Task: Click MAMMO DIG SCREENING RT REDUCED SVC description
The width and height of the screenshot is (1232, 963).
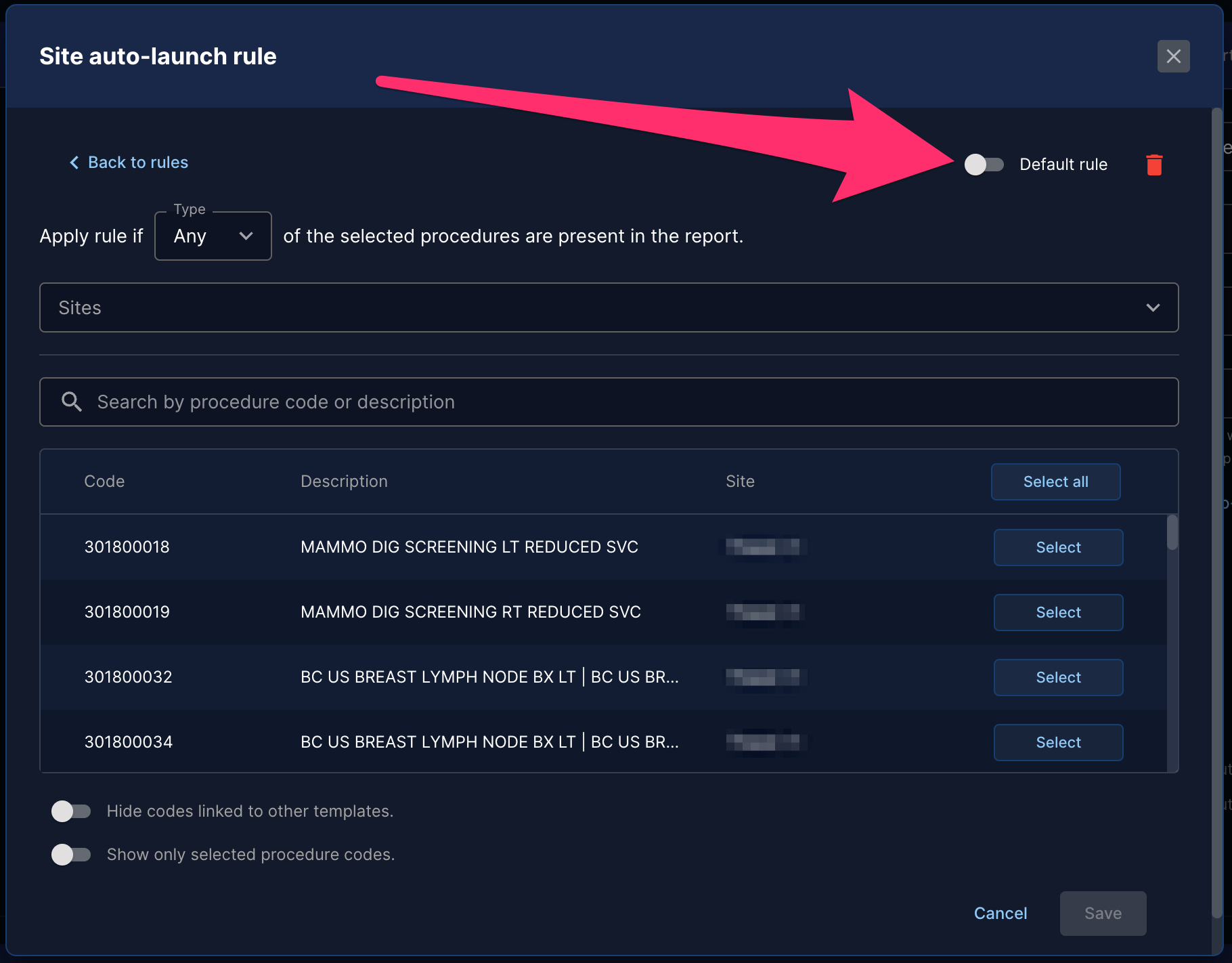Action: pyautogui.click(x=470, y=612)
